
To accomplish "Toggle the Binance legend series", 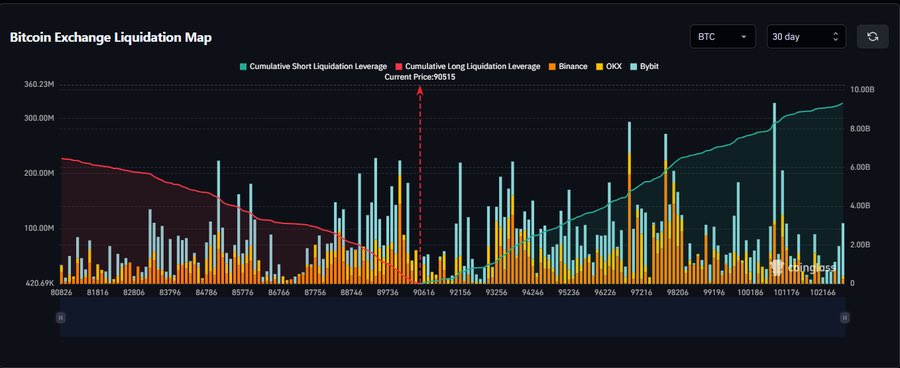I will pyautogui.click(x=568, y=67).
